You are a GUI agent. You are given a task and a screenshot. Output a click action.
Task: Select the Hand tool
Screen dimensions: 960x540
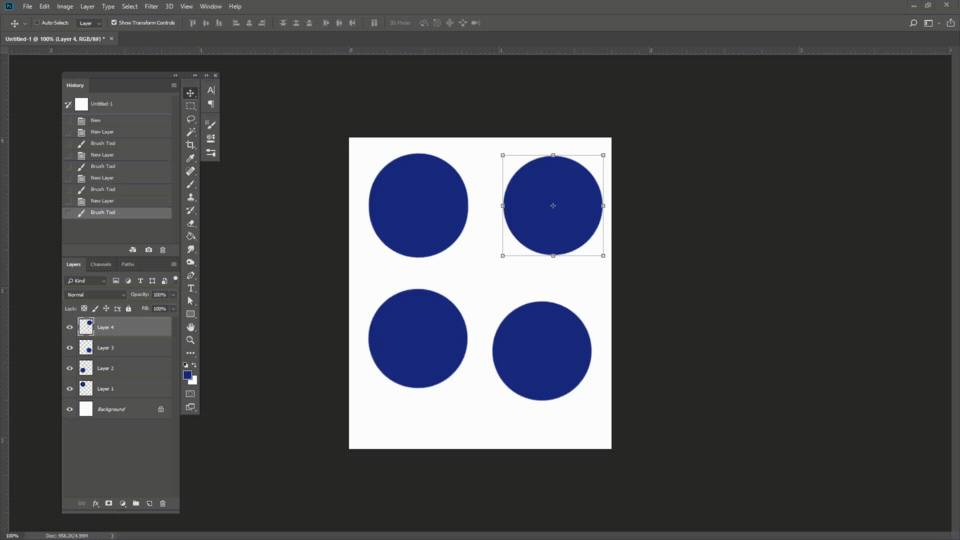point(190,327)
